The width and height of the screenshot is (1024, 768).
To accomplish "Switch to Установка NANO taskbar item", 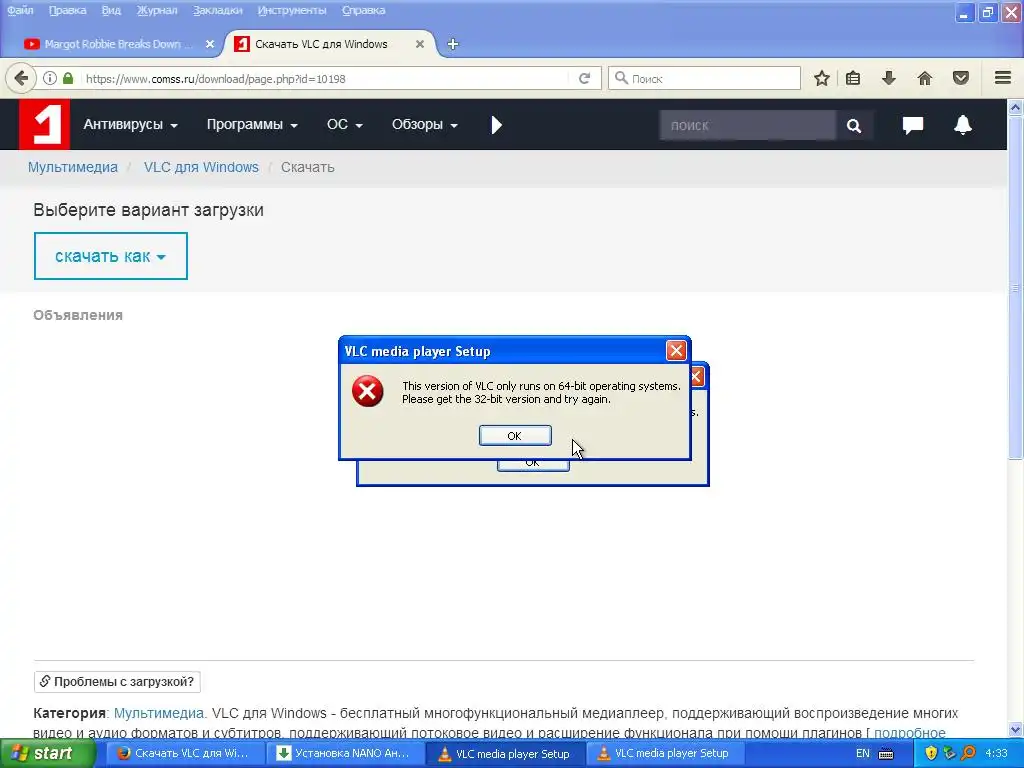I will (345, 754).
